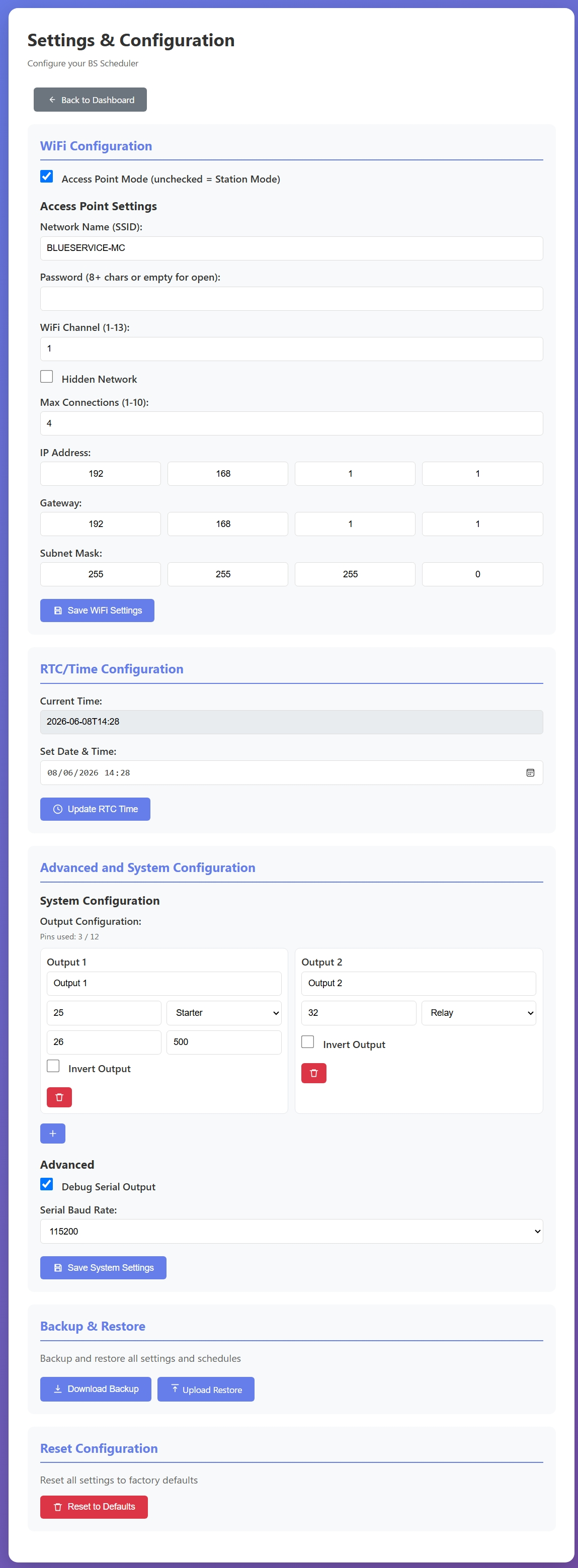
Task: Go Back to Dashboard
Action: tap(90, 100)
